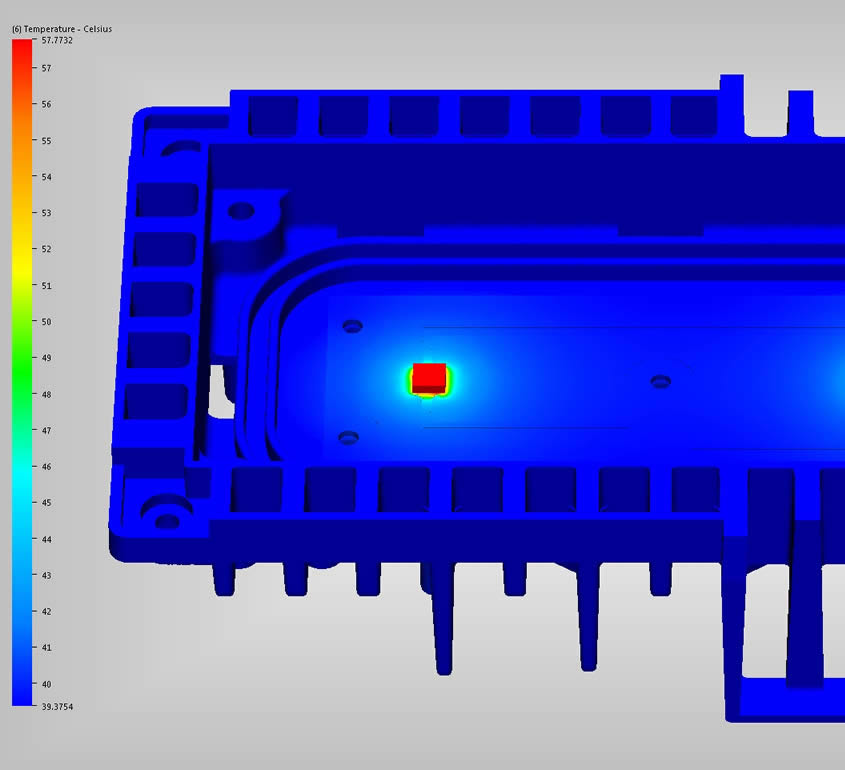Viewport: 845px width, 770px height.
Task: Click legend tick label 42
Action: (x=46, y=612)
